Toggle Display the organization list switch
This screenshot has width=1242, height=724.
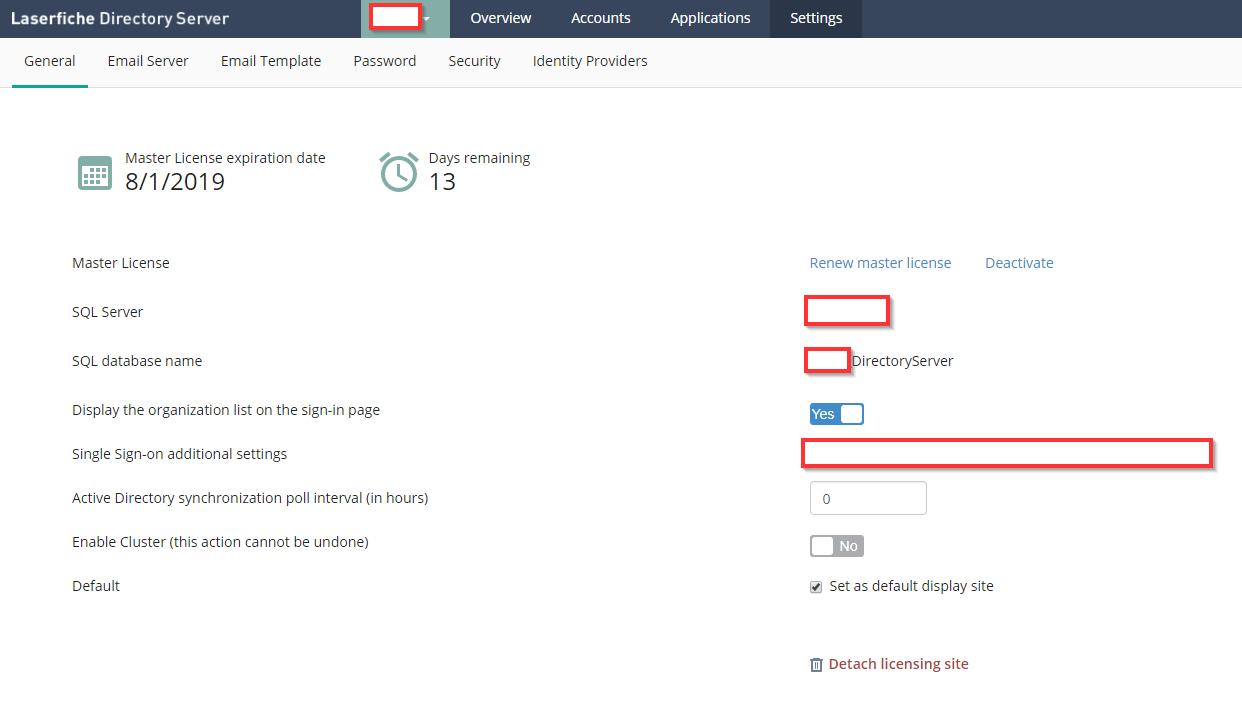[x=836, y=414]
